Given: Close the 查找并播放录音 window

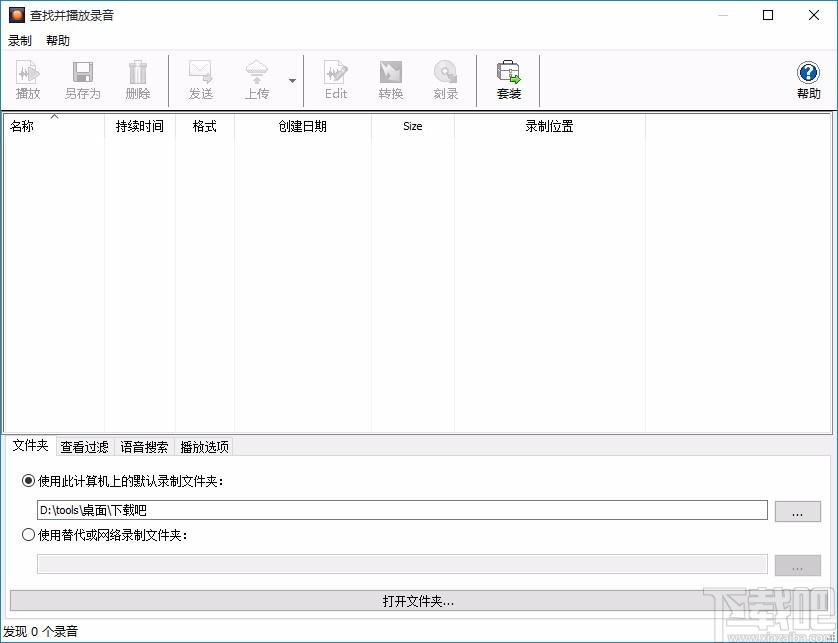Looking at the screenshot, I should coord(814,15).
